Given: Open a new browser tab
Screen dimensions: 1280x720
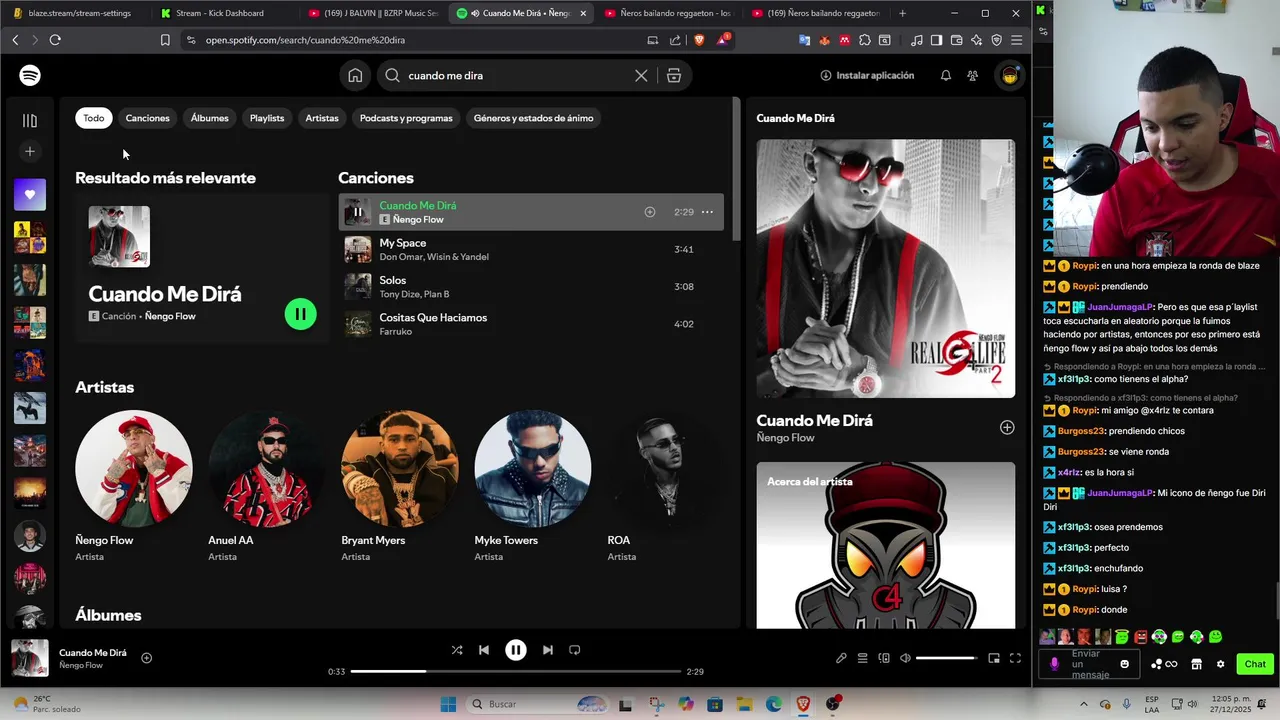Looking at the screenshot, I should pos(903,13).
